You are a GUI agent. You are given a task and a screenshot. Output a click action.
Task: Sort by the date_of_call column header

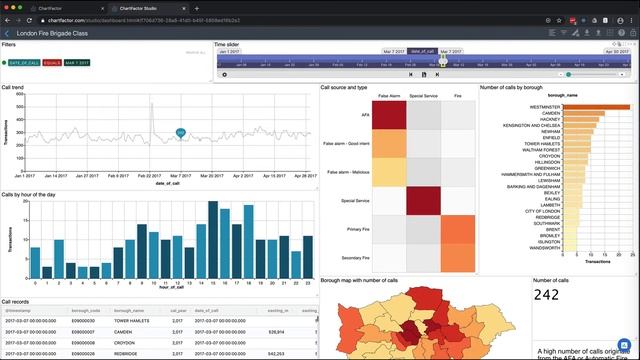coord(207,311)
